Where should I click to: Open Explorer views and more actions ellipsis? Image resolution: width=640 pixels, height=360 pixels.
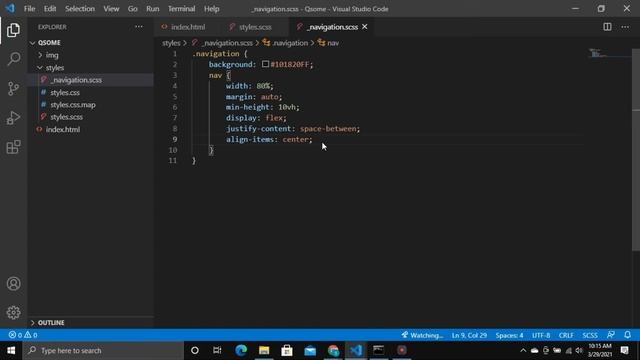coord(139,27)
